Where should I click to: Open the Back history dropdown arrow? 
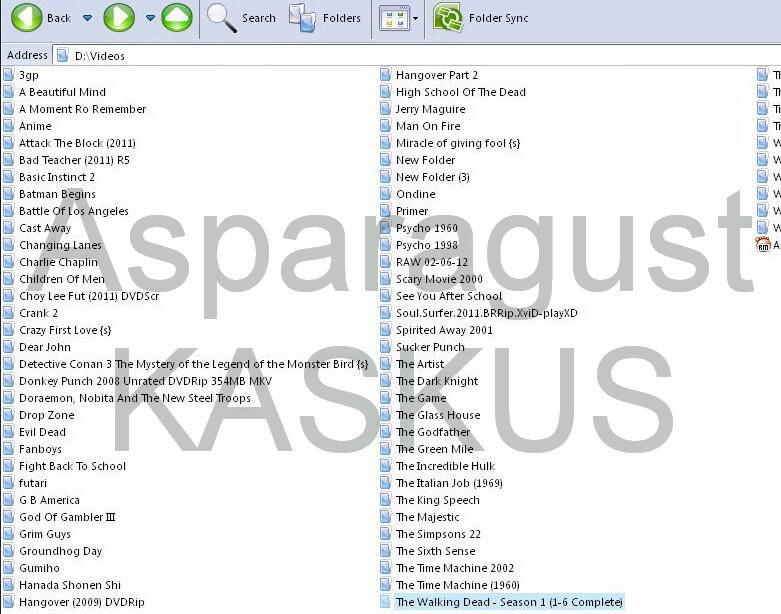(87, 18)
